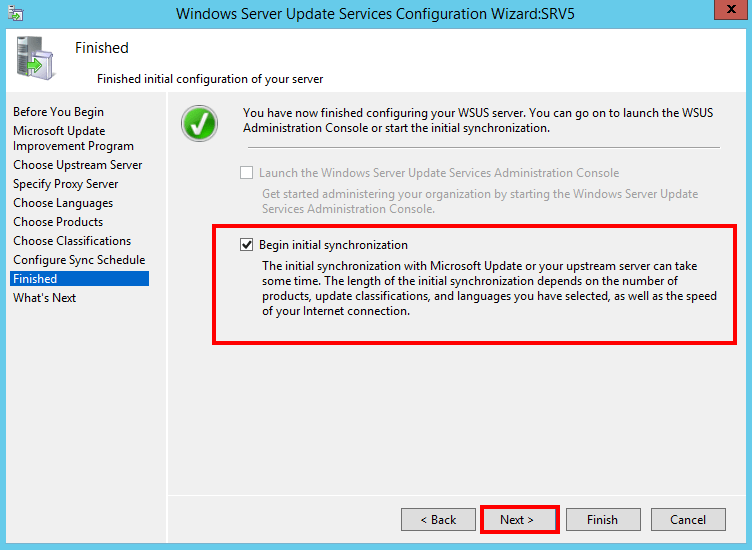Screen dimensions: 752x550
Task: Click the server icon beside Finished heading
Action: [x=35, y=58]
